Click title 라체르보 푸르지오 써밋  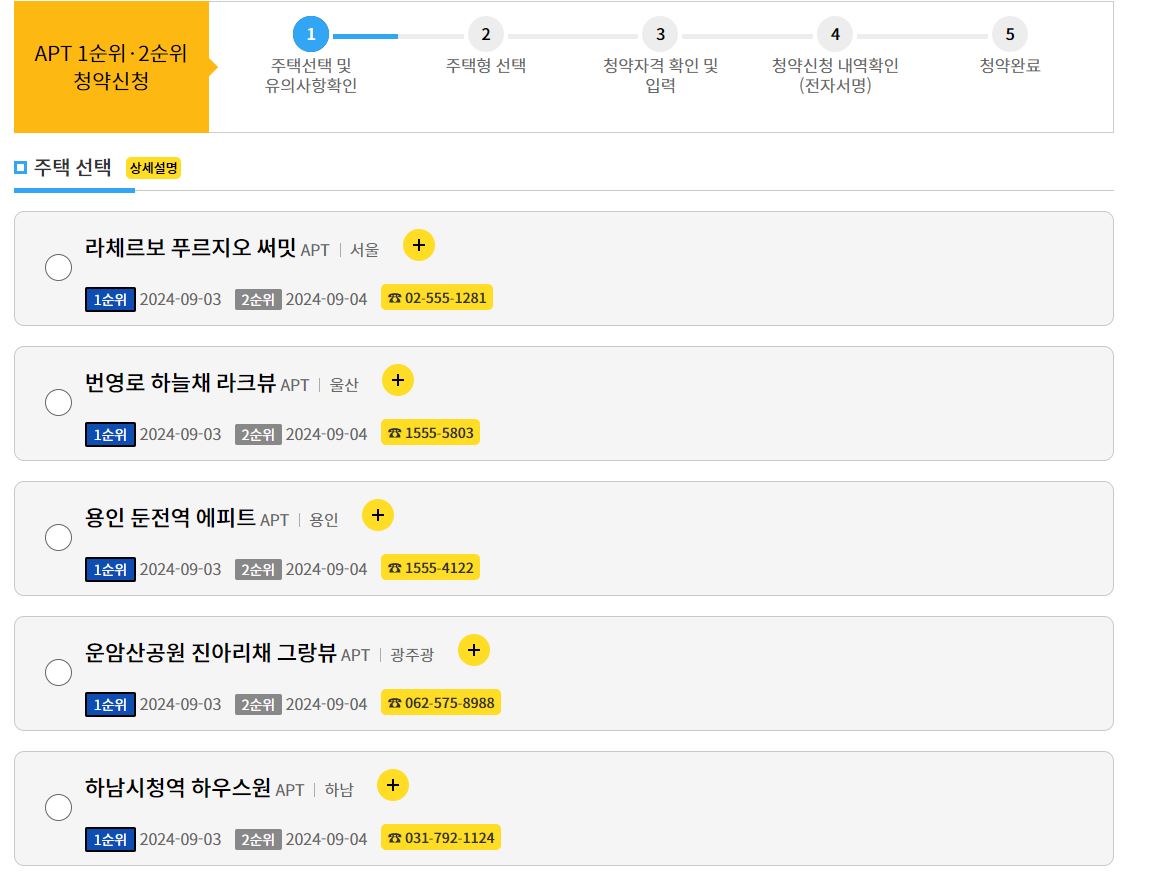coord(190,247)
